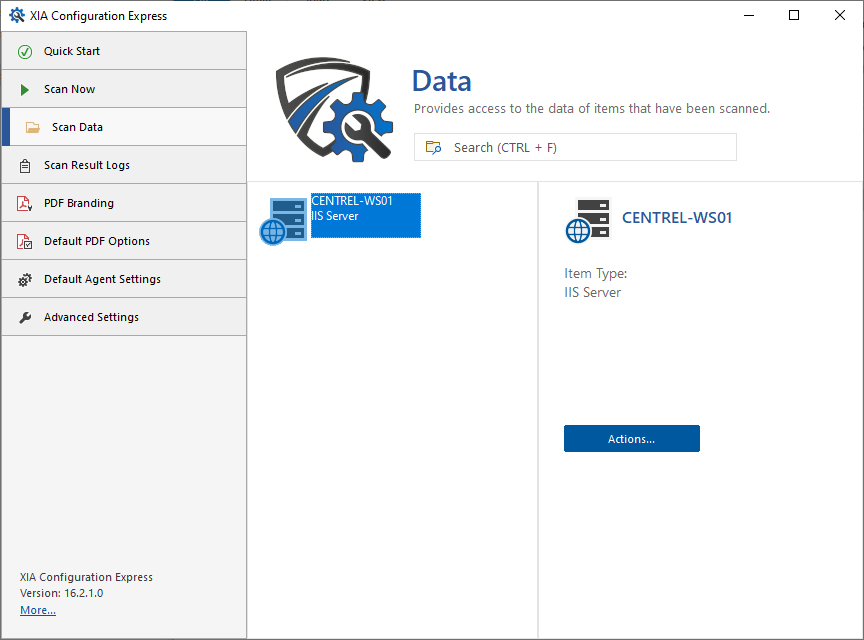Click the 'Version: 16.2.1.0' text

62,593
